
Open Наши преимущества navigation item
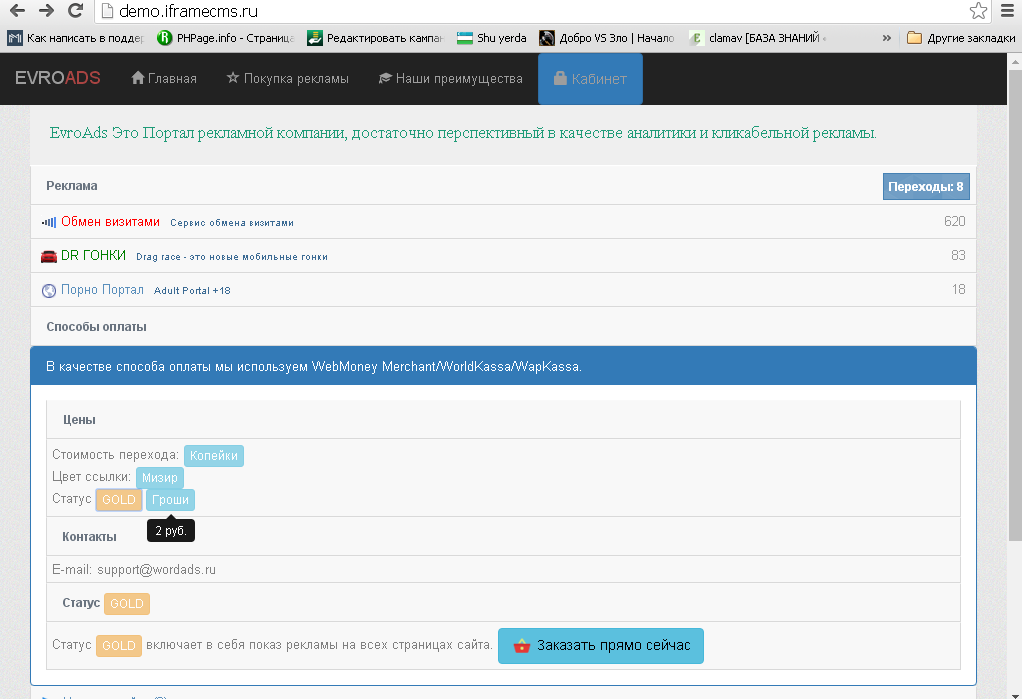click(450, 78)
